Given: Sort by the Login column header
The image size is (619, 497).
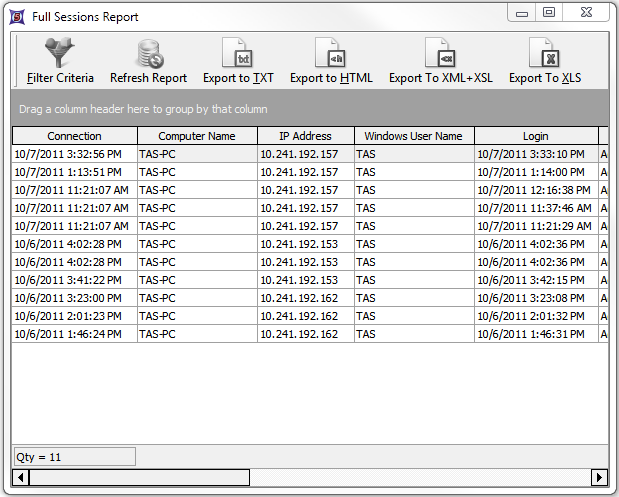Looking at the screenshot, I should [x=535, y=136].
